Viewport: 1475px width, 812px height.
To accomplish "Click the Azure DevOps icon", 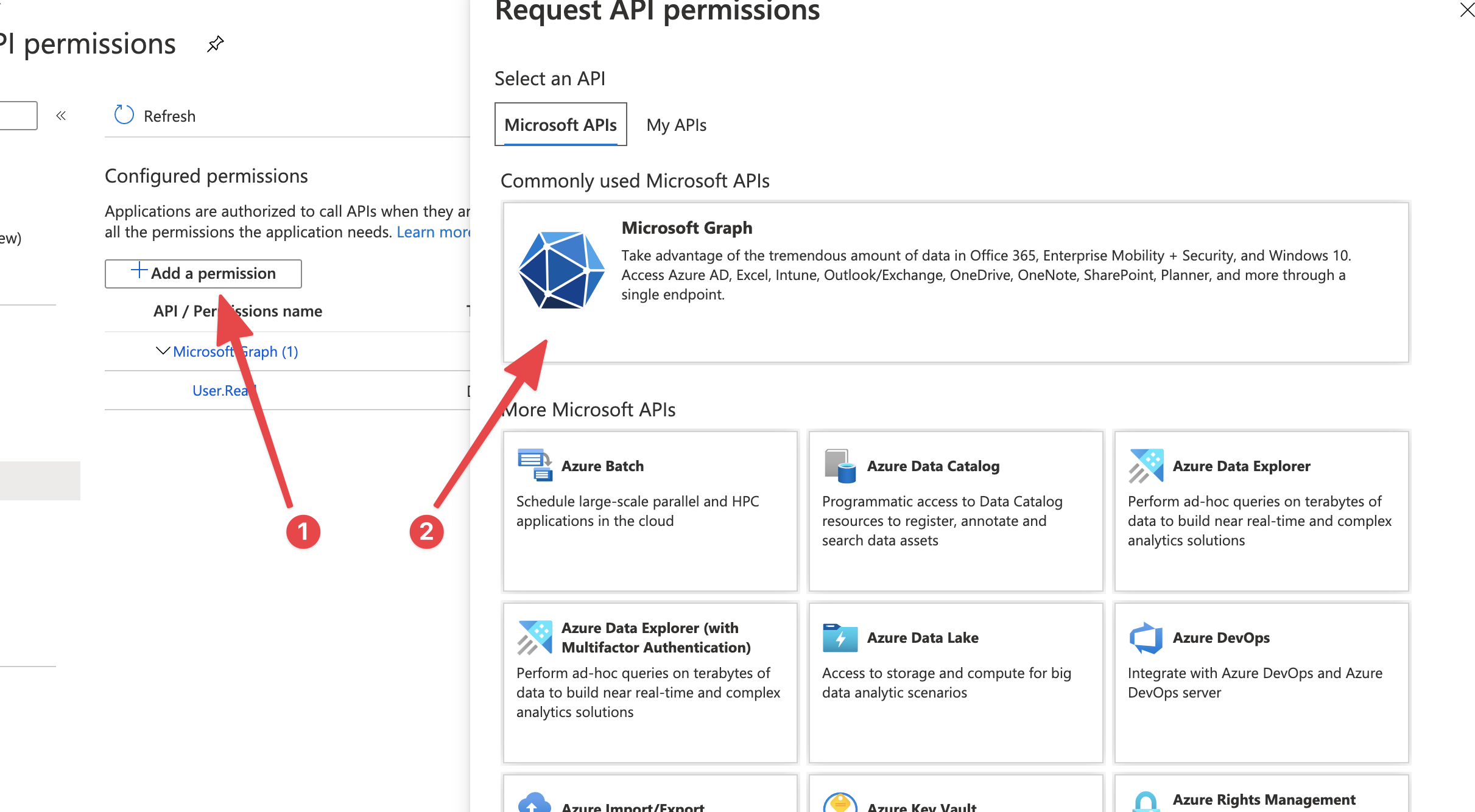I will pos(1146,637).
